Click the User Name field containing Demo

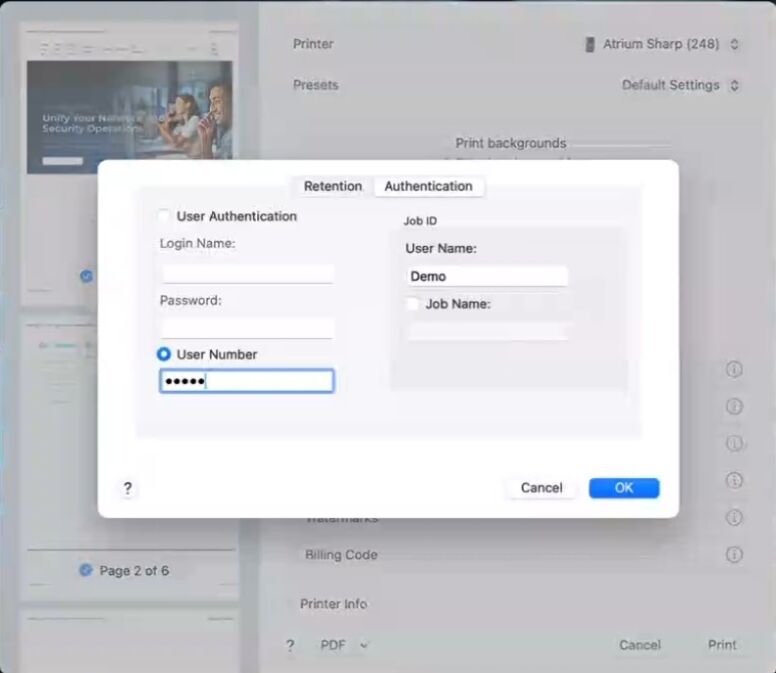click(486, 276)
